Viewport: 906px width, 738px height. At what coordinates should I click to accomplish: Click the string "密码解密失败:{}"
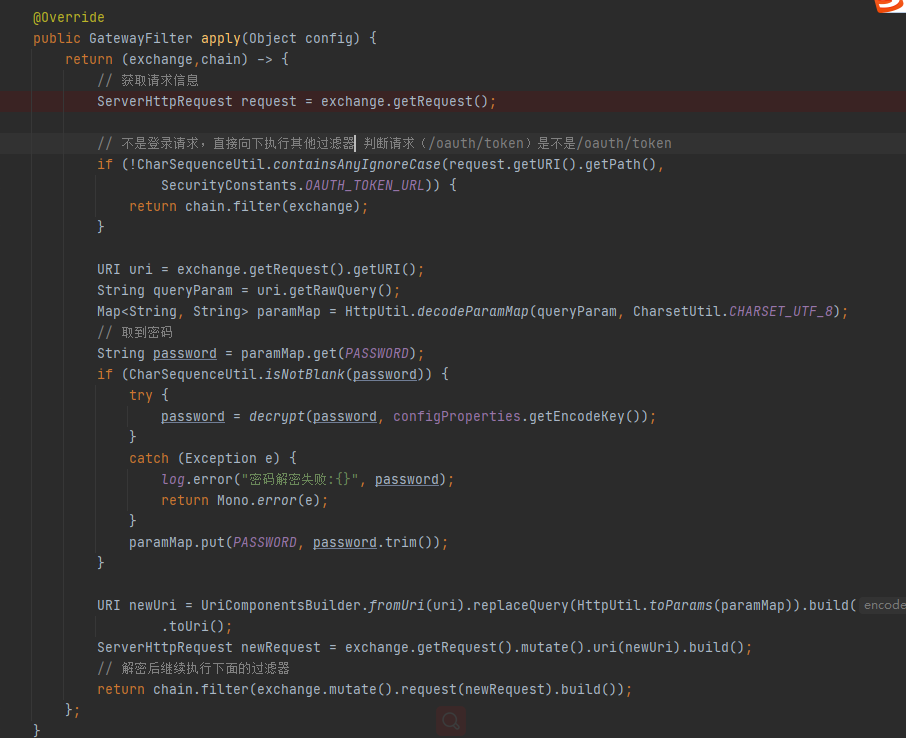(x=300, y=480)
